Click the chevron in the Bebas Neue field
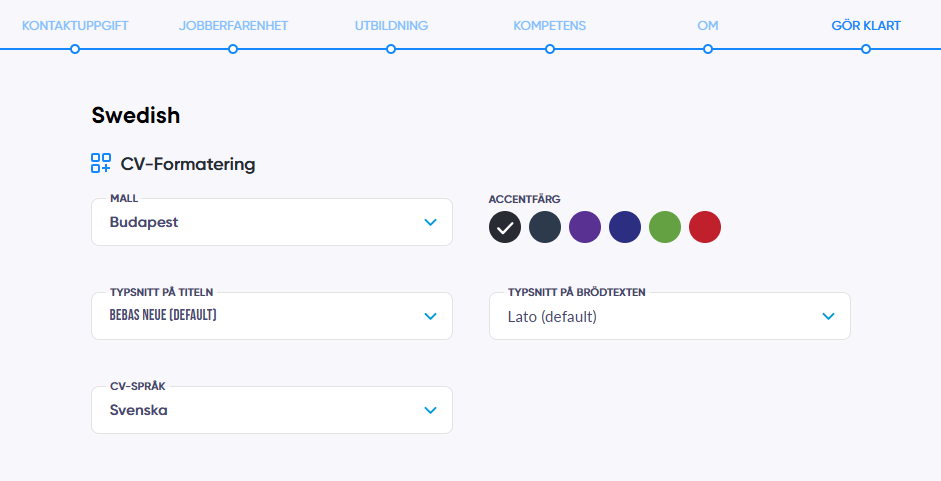941x481 pixels. [430, 316]
